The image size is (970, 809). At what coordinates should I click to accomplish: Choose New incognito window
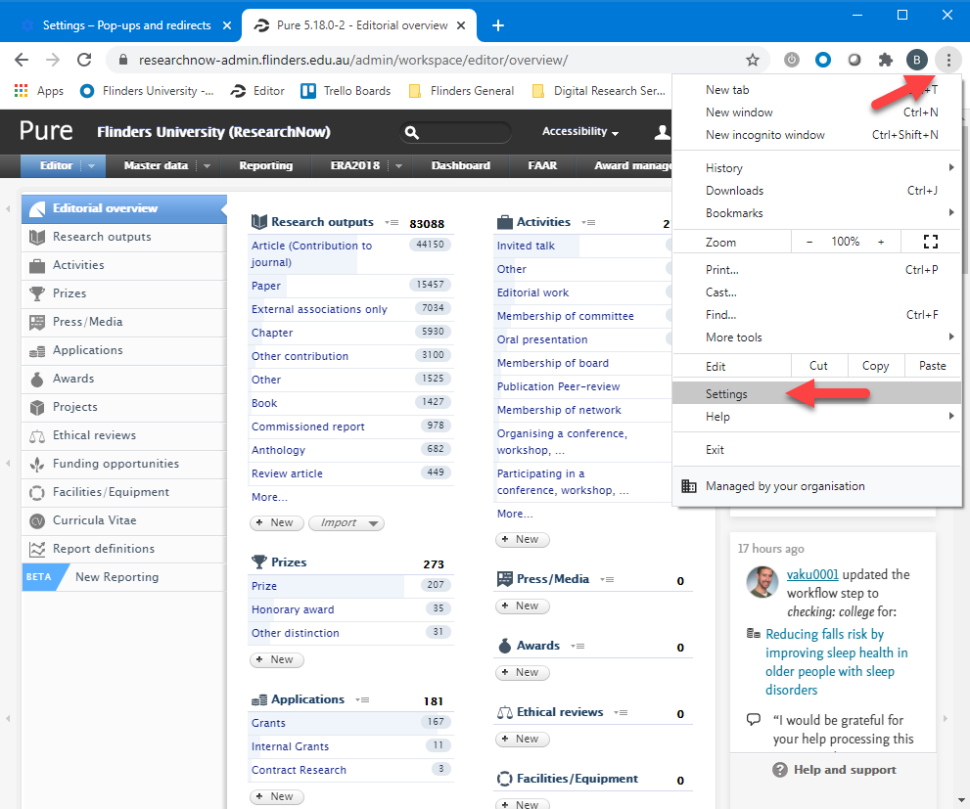(817, 135)
